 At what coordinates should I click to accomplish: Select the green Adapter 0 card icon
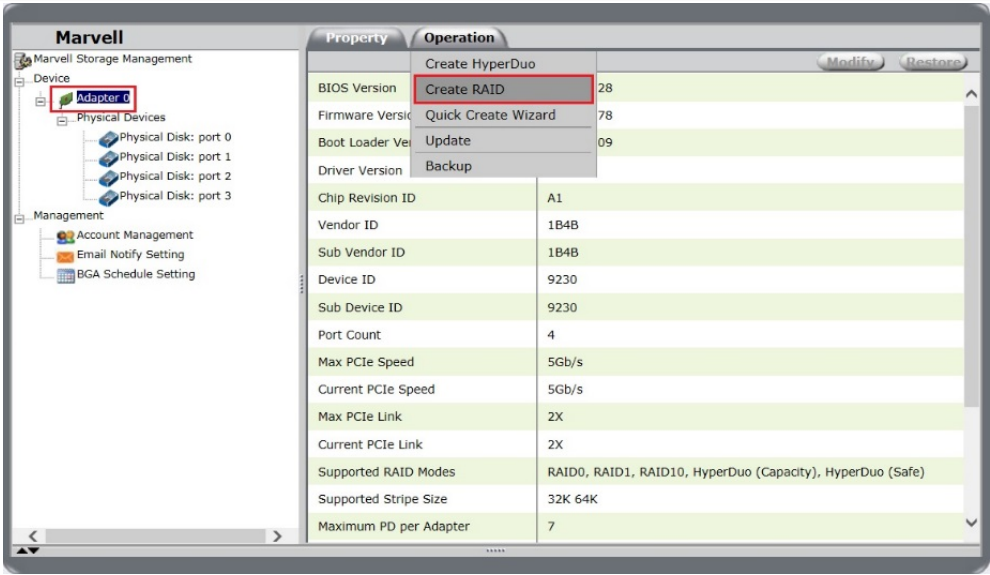pyautogui.click(x=65, y=99)
